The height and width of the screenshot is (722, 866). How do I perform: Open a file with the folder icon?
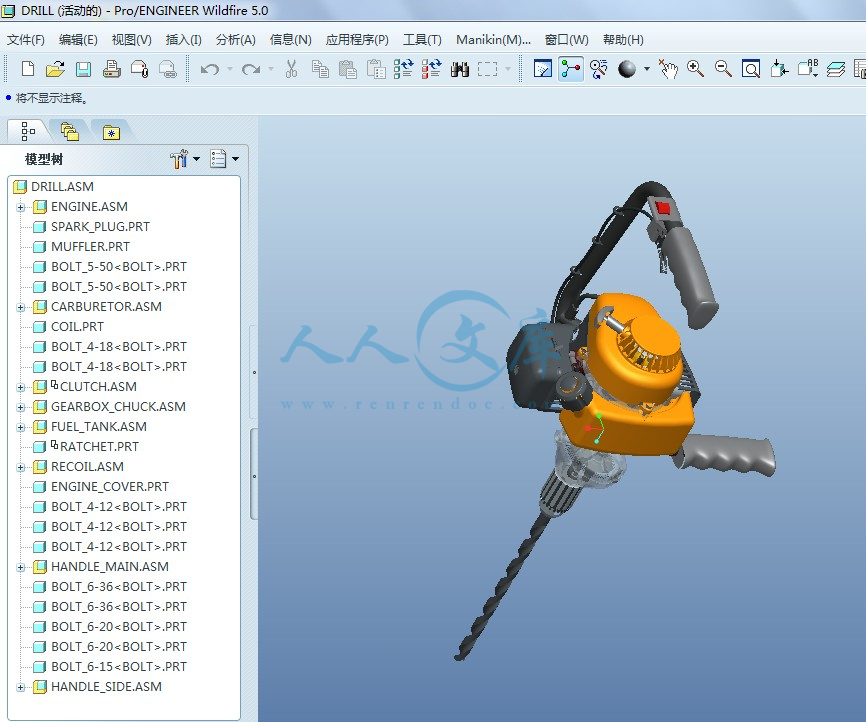(55, 69)
